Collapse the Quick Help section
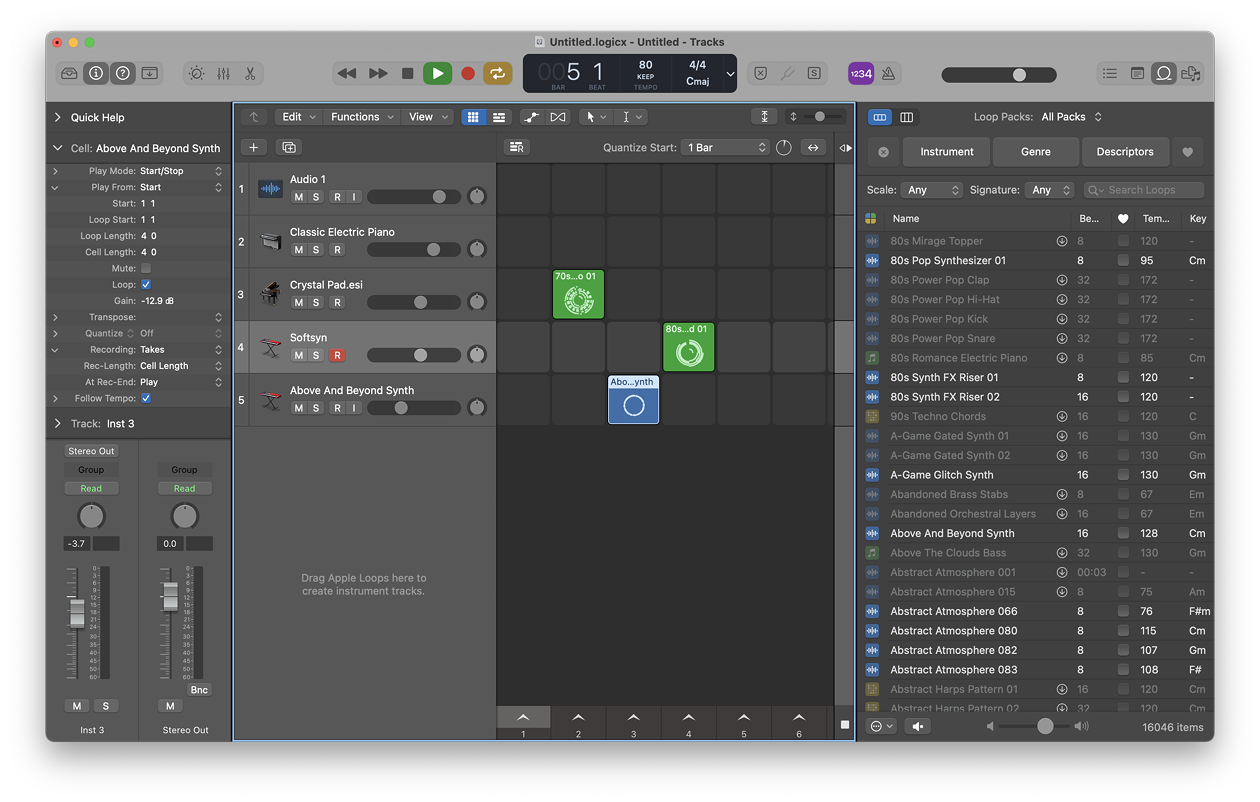 point(58,117)
